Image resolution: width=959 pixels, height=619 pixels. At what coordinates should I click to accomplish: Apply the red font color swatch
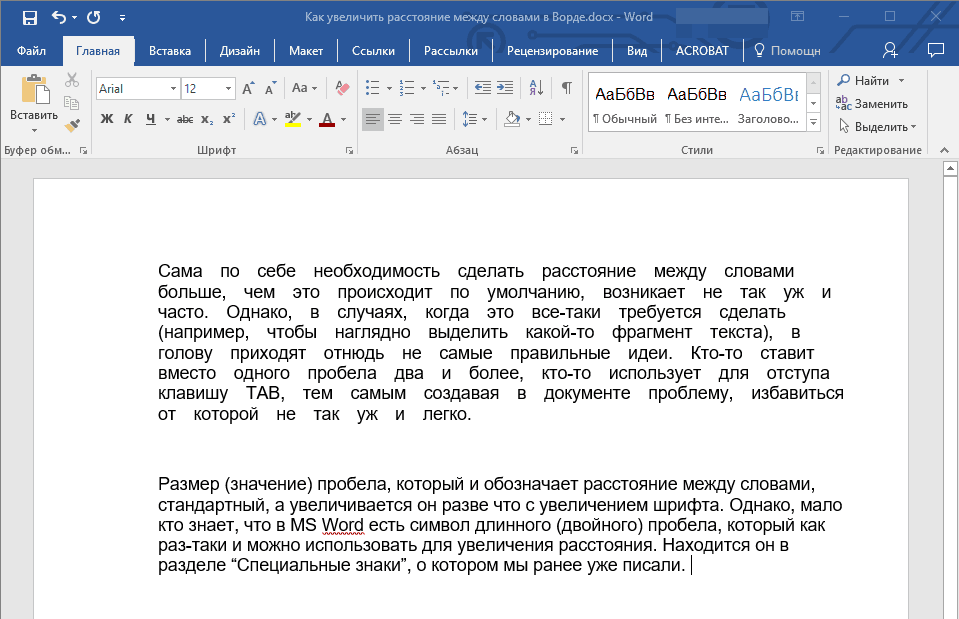click(327, 119)
